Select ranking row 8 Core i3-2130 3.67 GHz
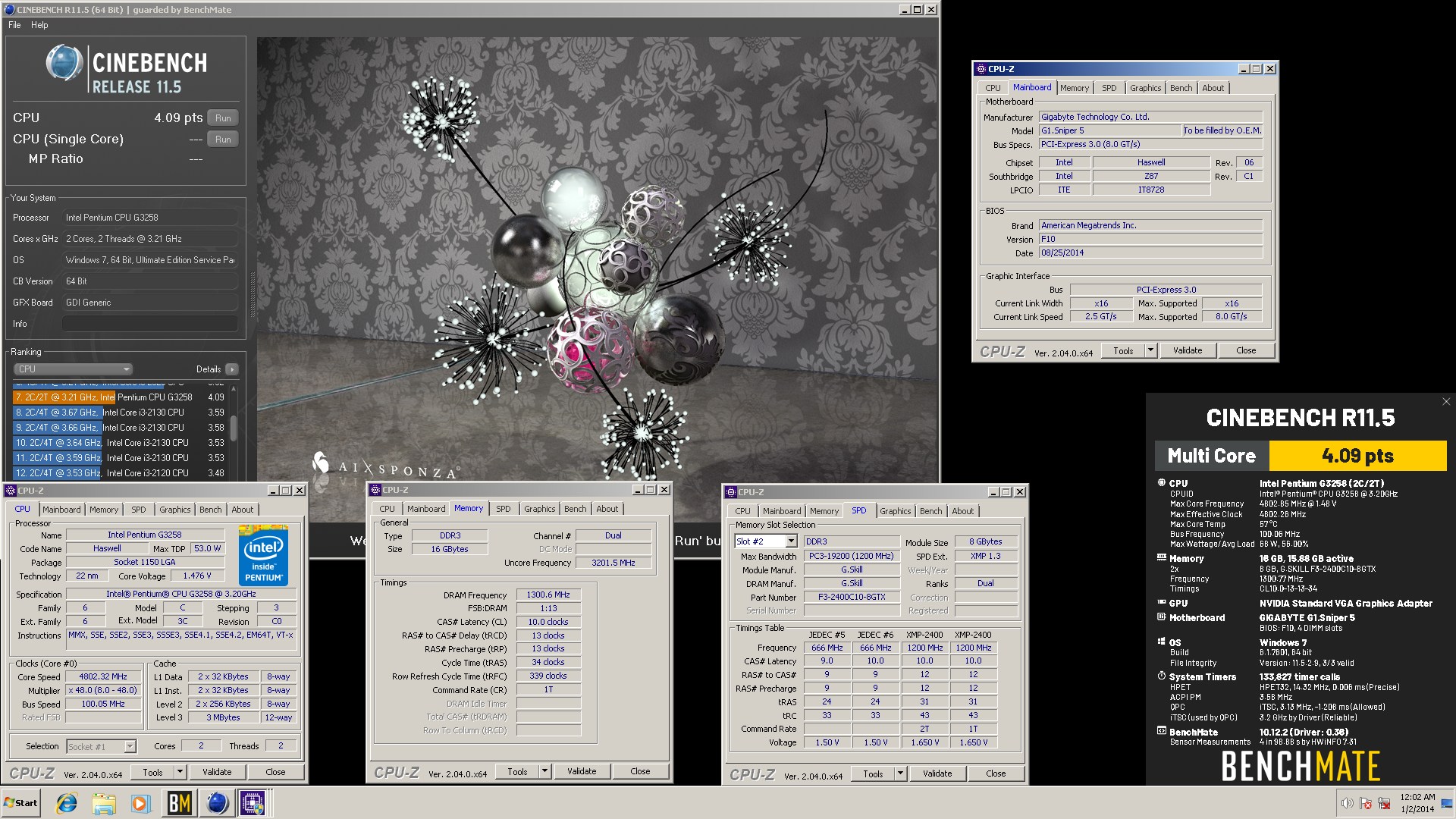 coord(119,413)
